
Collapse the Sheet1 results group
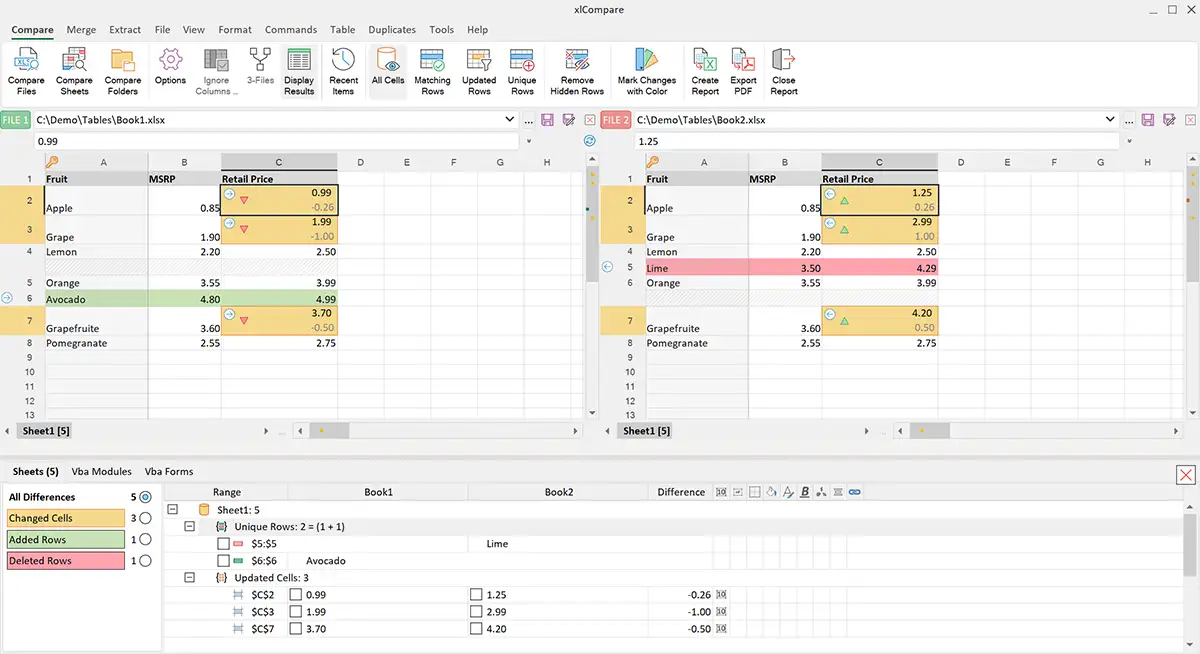[x=173, y=509]
